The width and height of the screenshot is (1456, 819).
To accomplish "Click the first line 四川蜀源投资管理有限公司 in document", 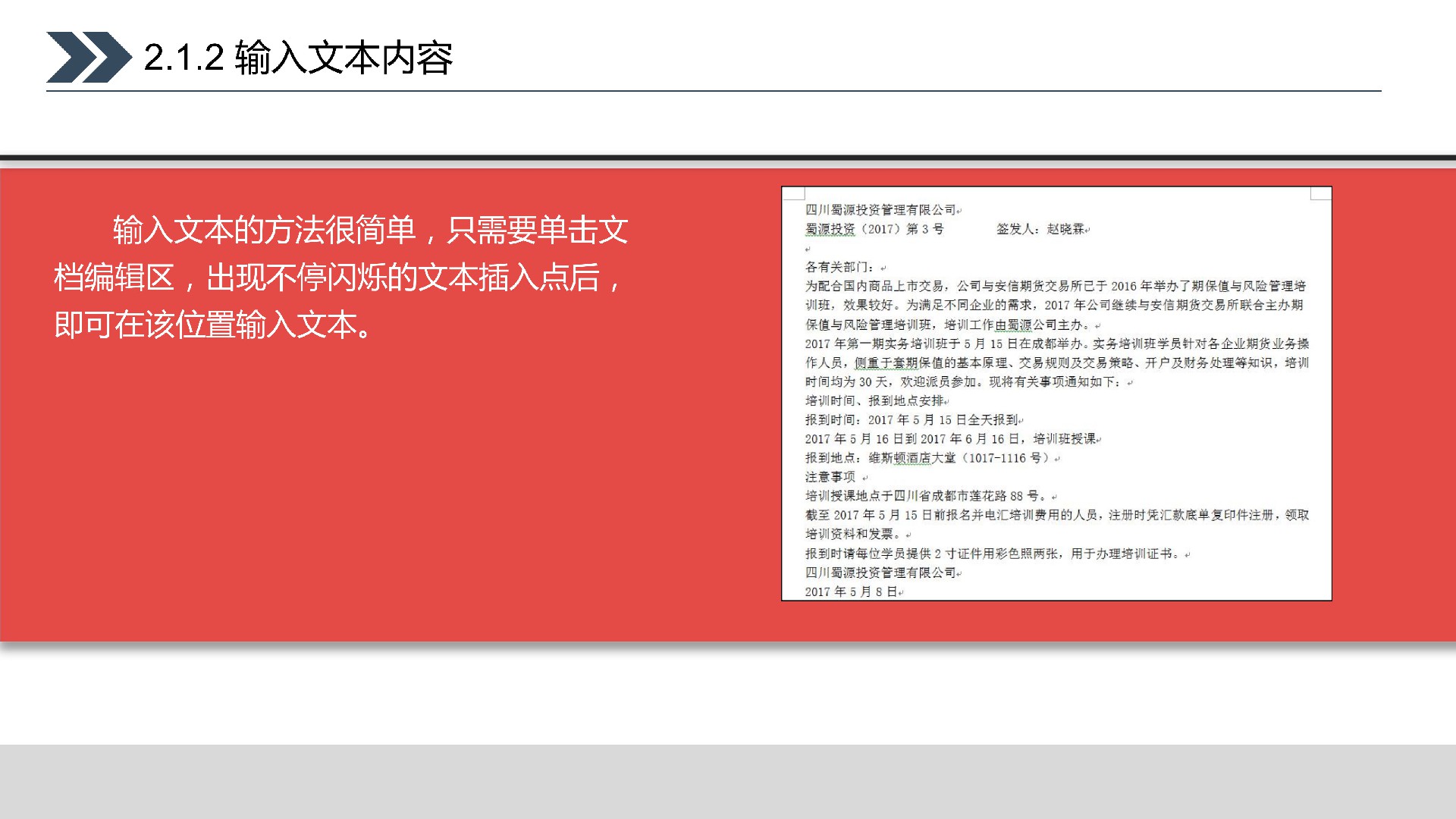I will pyautogui.click(x=880, y=210).
